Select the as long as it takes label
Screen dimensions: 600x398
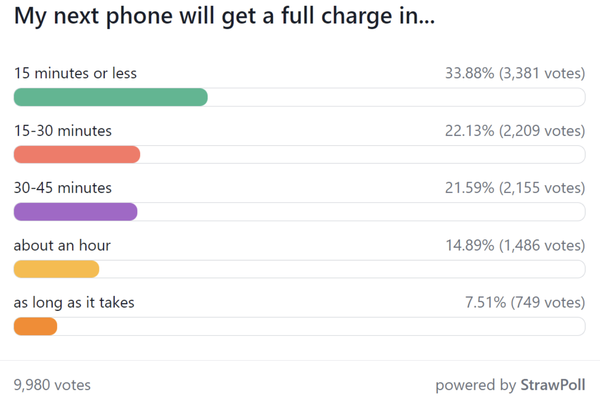point(74,303)
